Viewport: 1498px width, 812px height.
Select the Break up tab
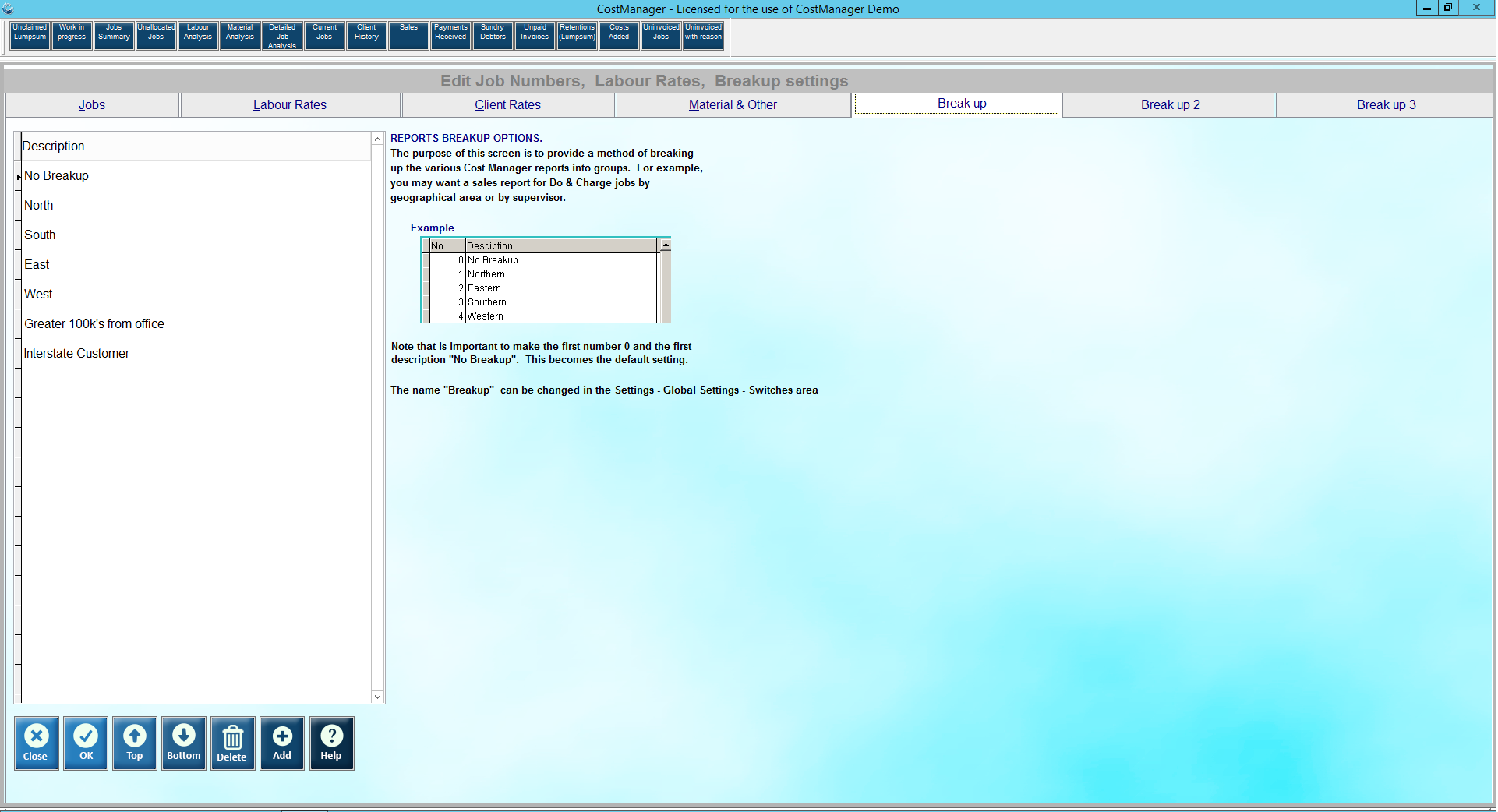(x=956, y=104)
